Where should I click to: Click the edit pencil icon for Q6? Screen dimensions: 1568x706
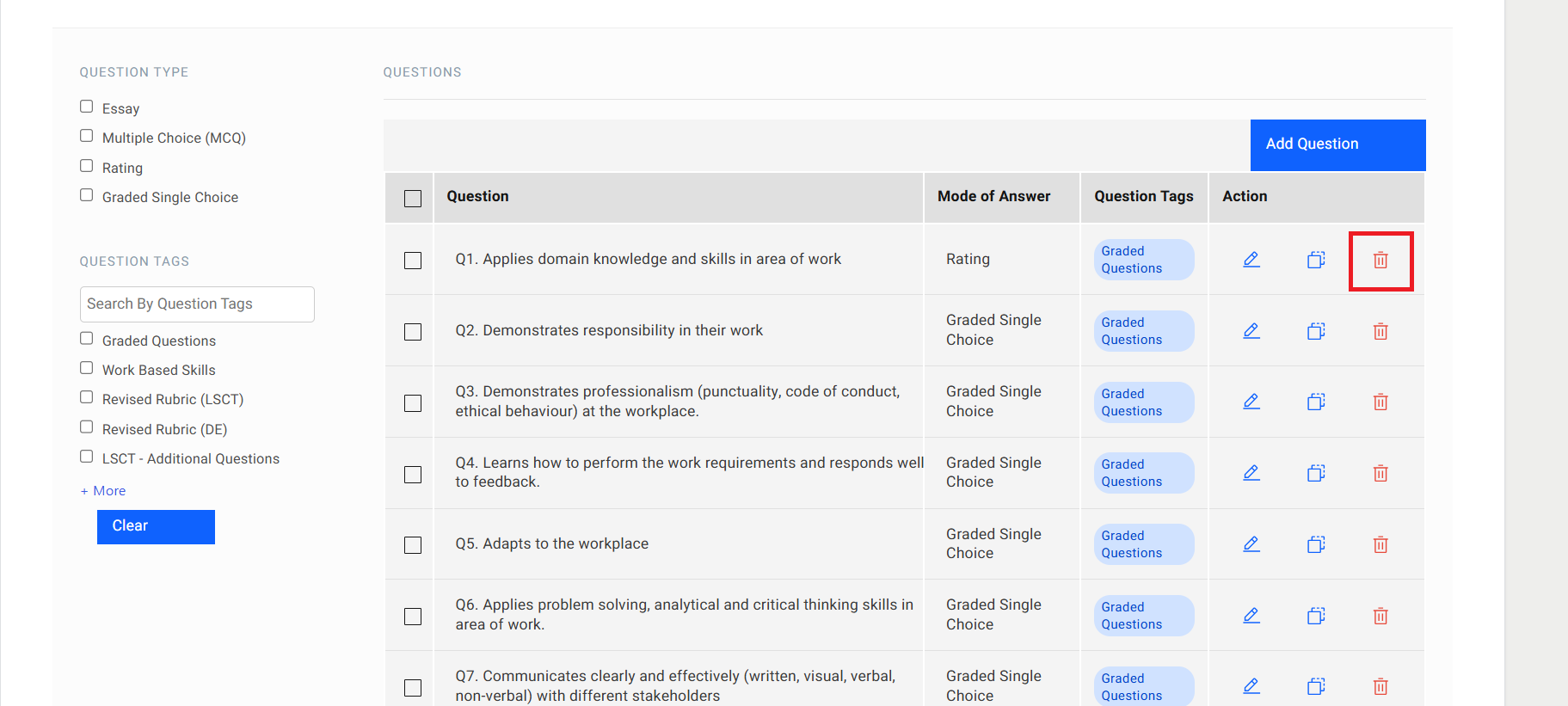coord(1251,616)
